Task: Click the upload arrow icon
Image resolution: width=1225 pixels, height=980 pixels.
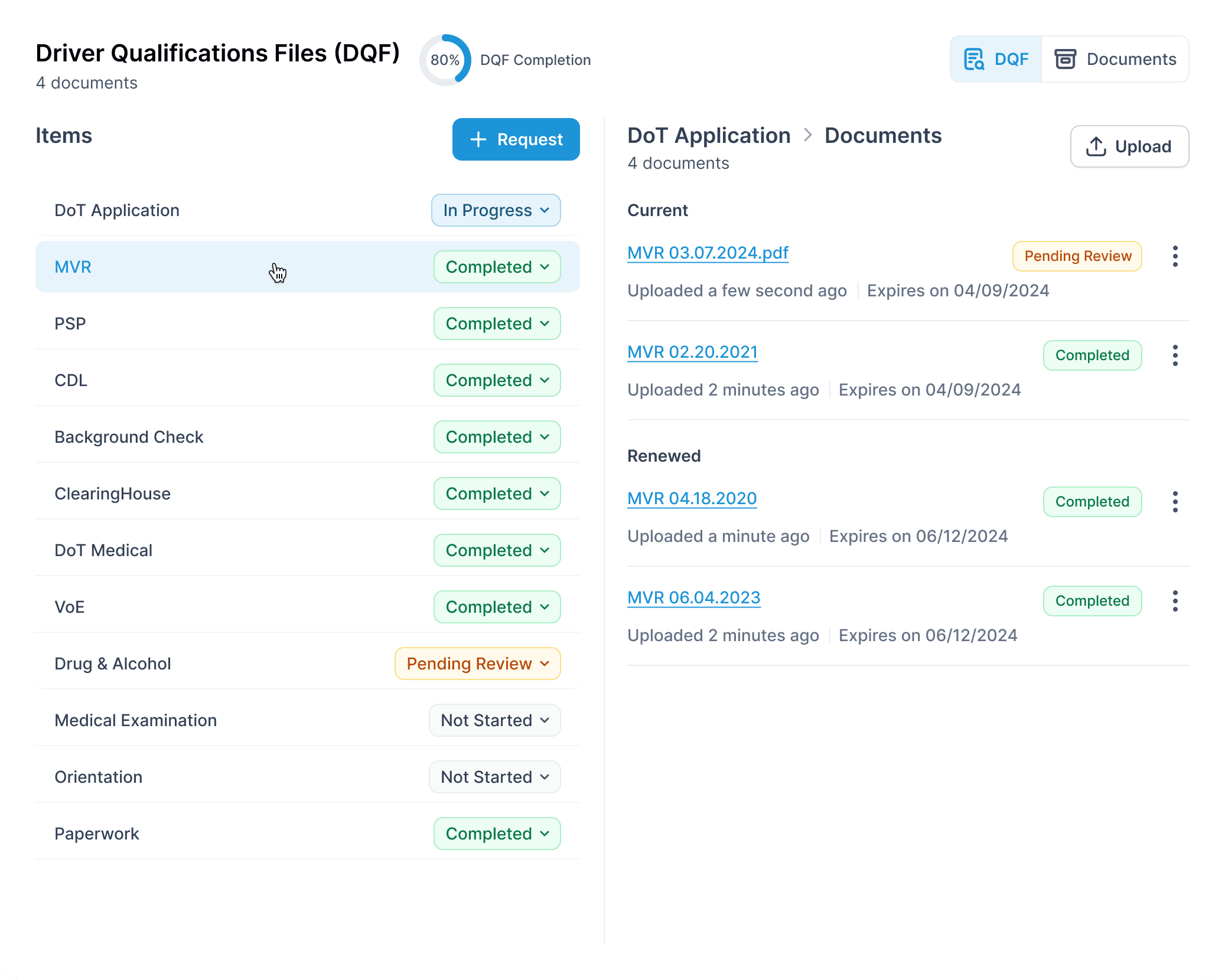Action: point(1096,146)
